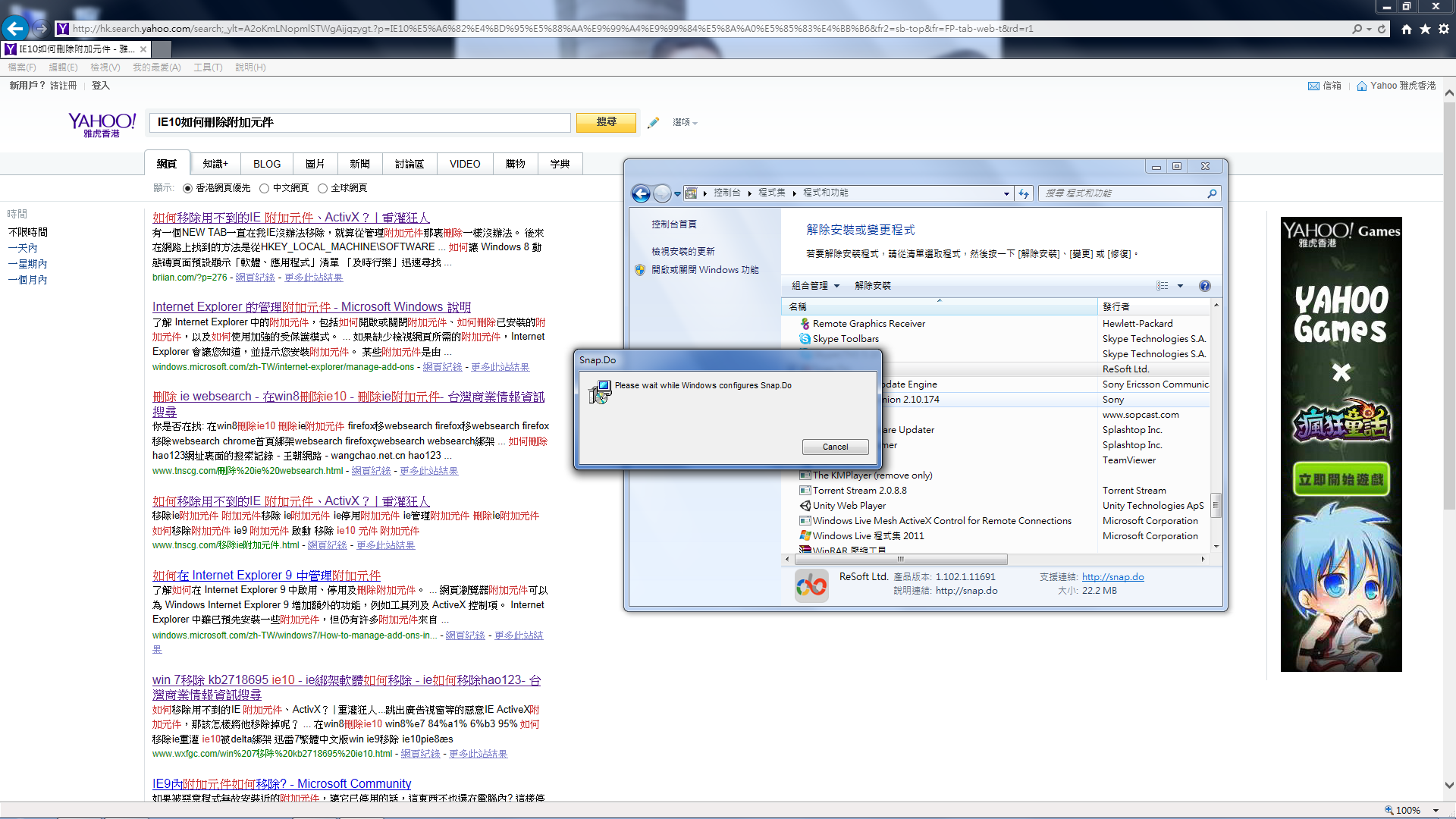Click the Yahoo page scroll down arrow

[1449, 786]
